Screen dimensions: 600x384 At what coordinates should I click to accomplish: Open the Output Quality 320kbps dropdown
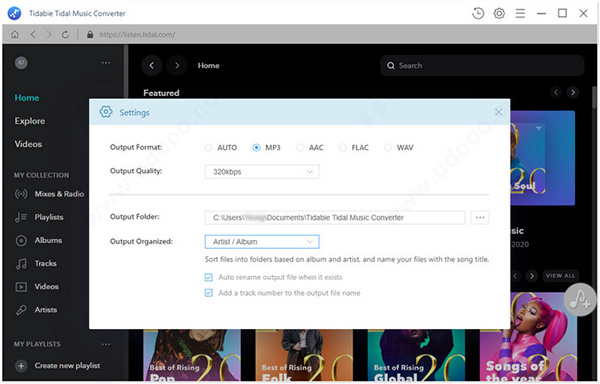click(262, 172)
